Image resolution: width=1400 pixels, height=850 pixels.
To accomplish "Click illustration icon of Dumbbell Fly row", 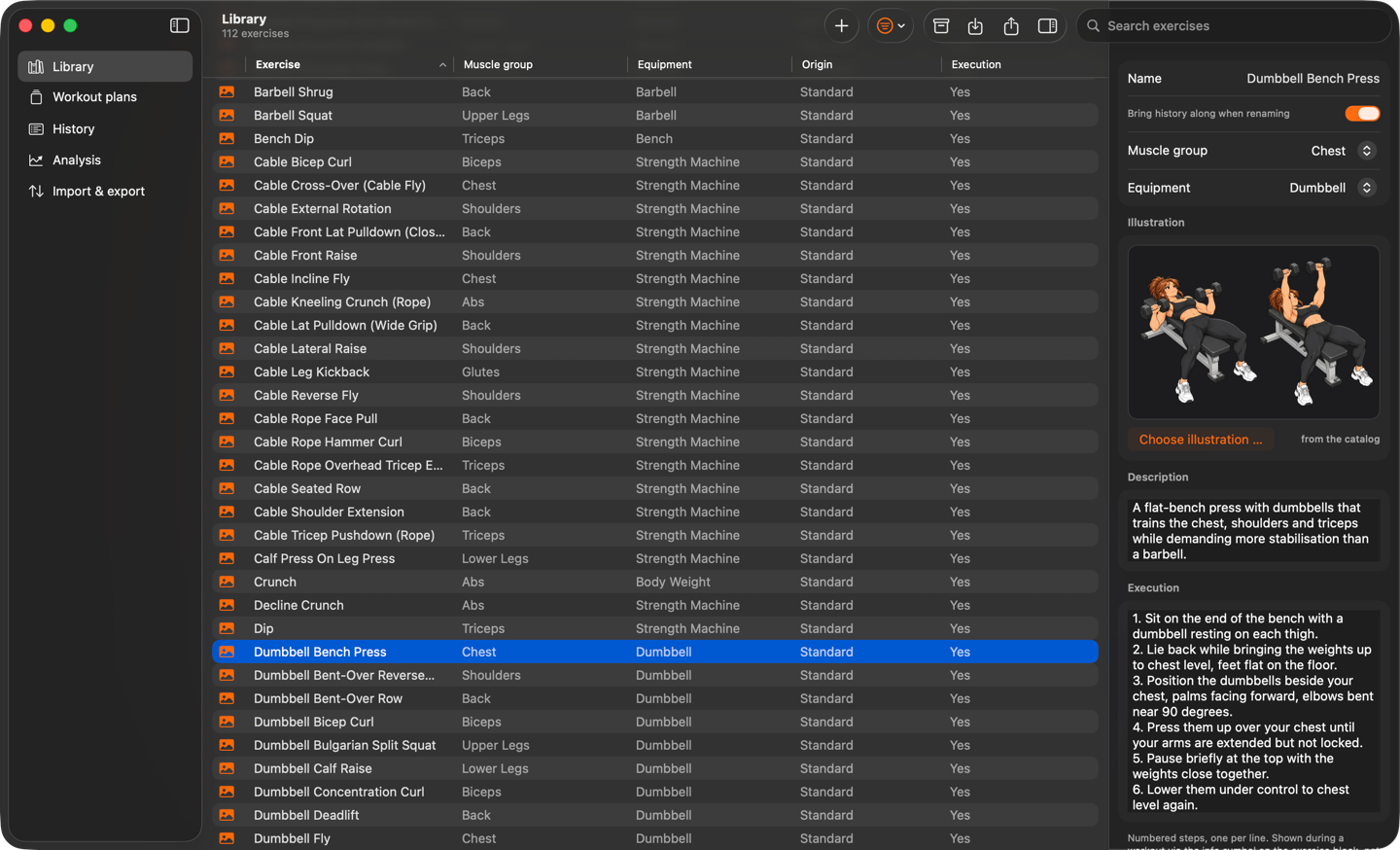I will pos(227,838).
